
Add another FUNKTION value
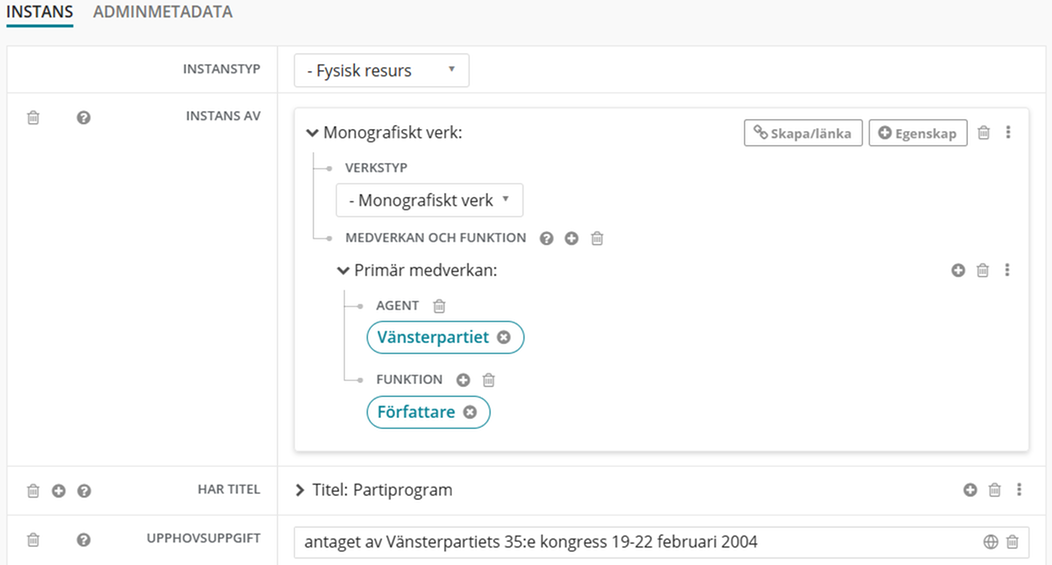[463, 380]
